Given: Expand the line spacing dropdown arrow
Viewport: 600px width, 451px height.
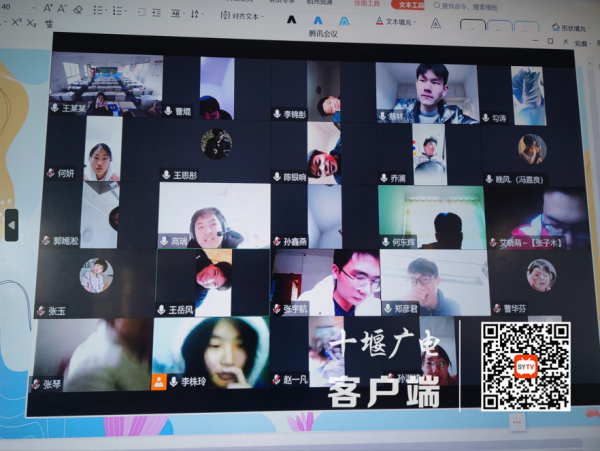Looking at the screenshot, I should [202, 15].
